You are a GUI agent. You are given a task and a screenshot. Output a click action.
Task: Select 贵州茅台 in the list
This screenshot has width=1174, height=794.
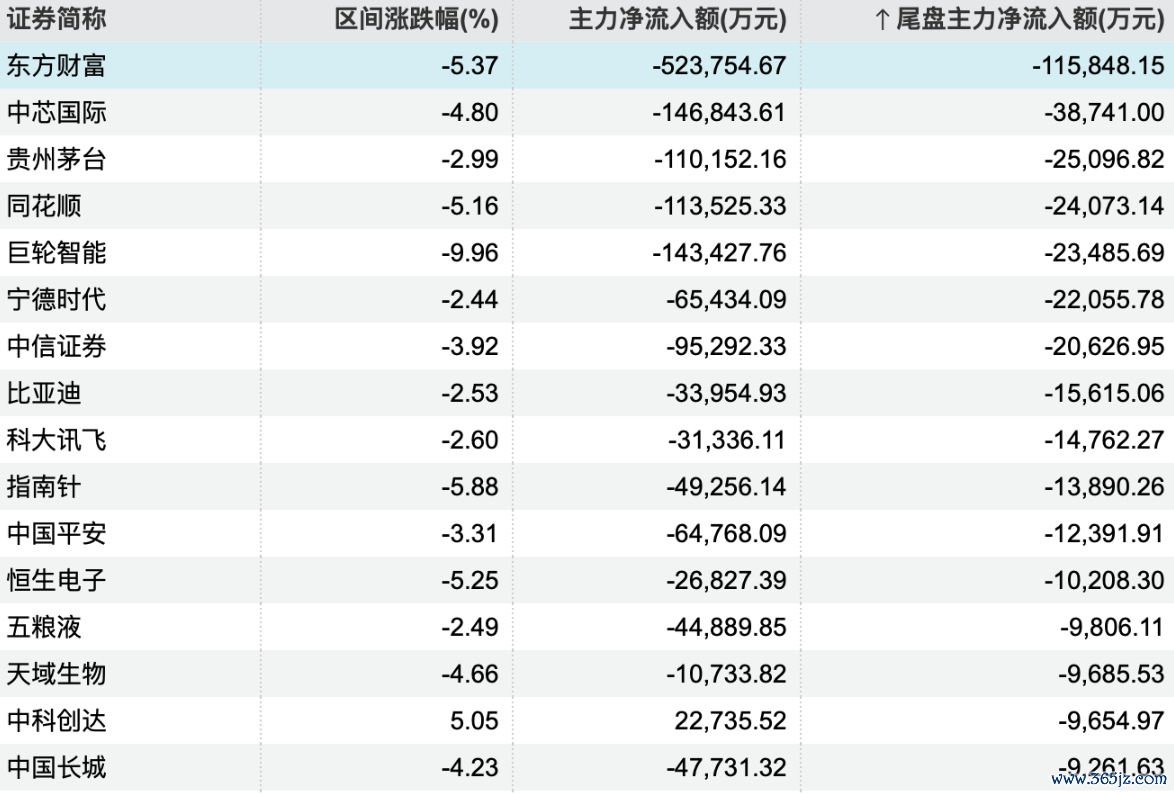coord(57,159)
